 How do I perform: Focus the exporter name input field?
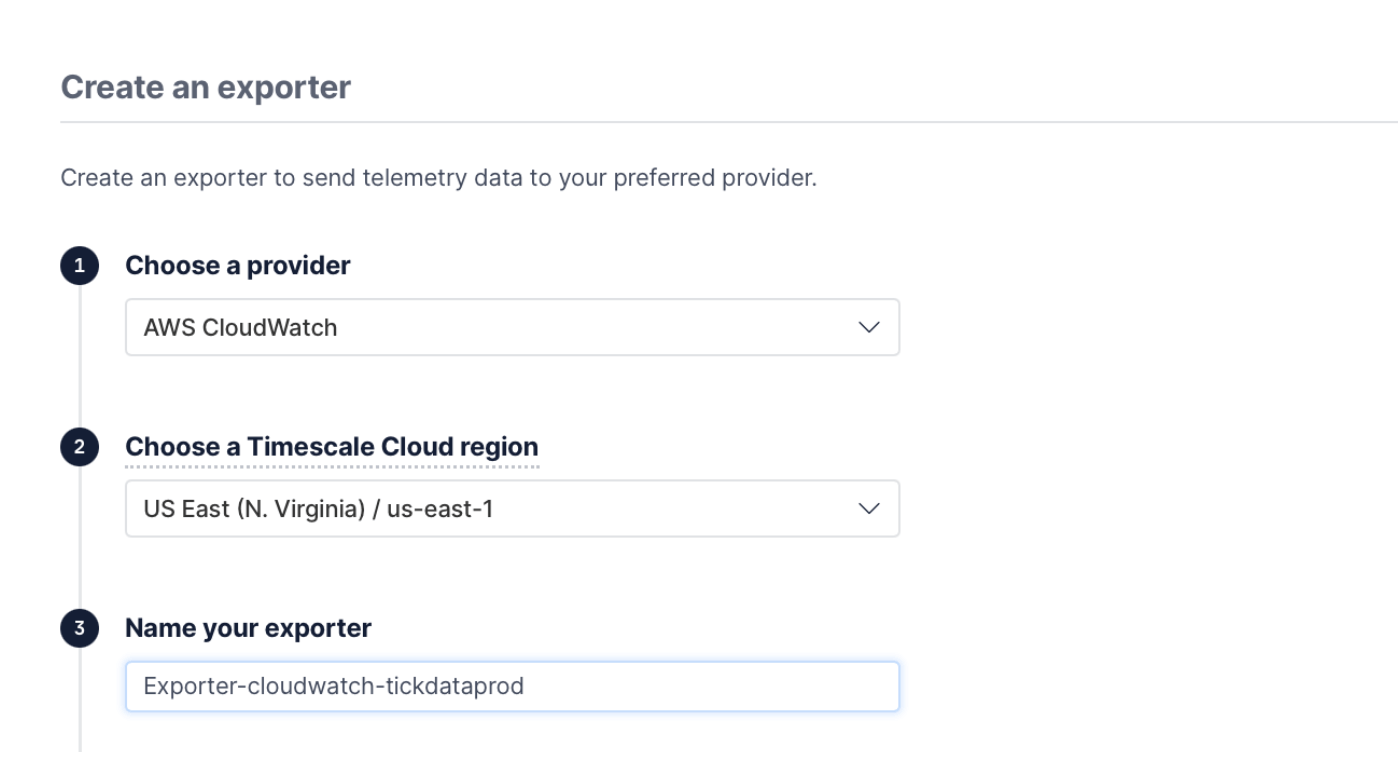click(x=600, y=686)
